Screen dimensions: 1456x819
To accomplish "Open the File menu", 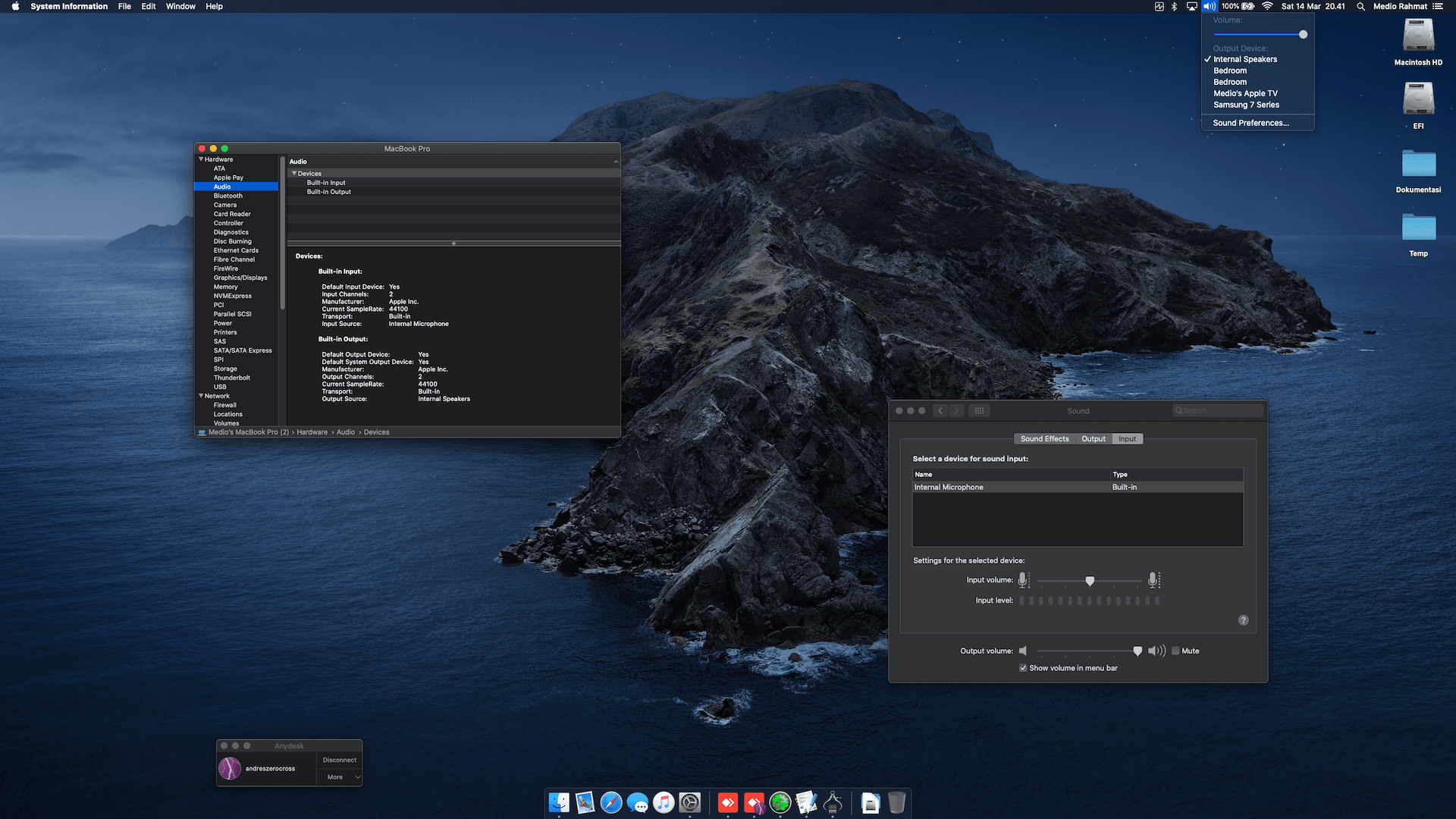I will tap(124, 6).
